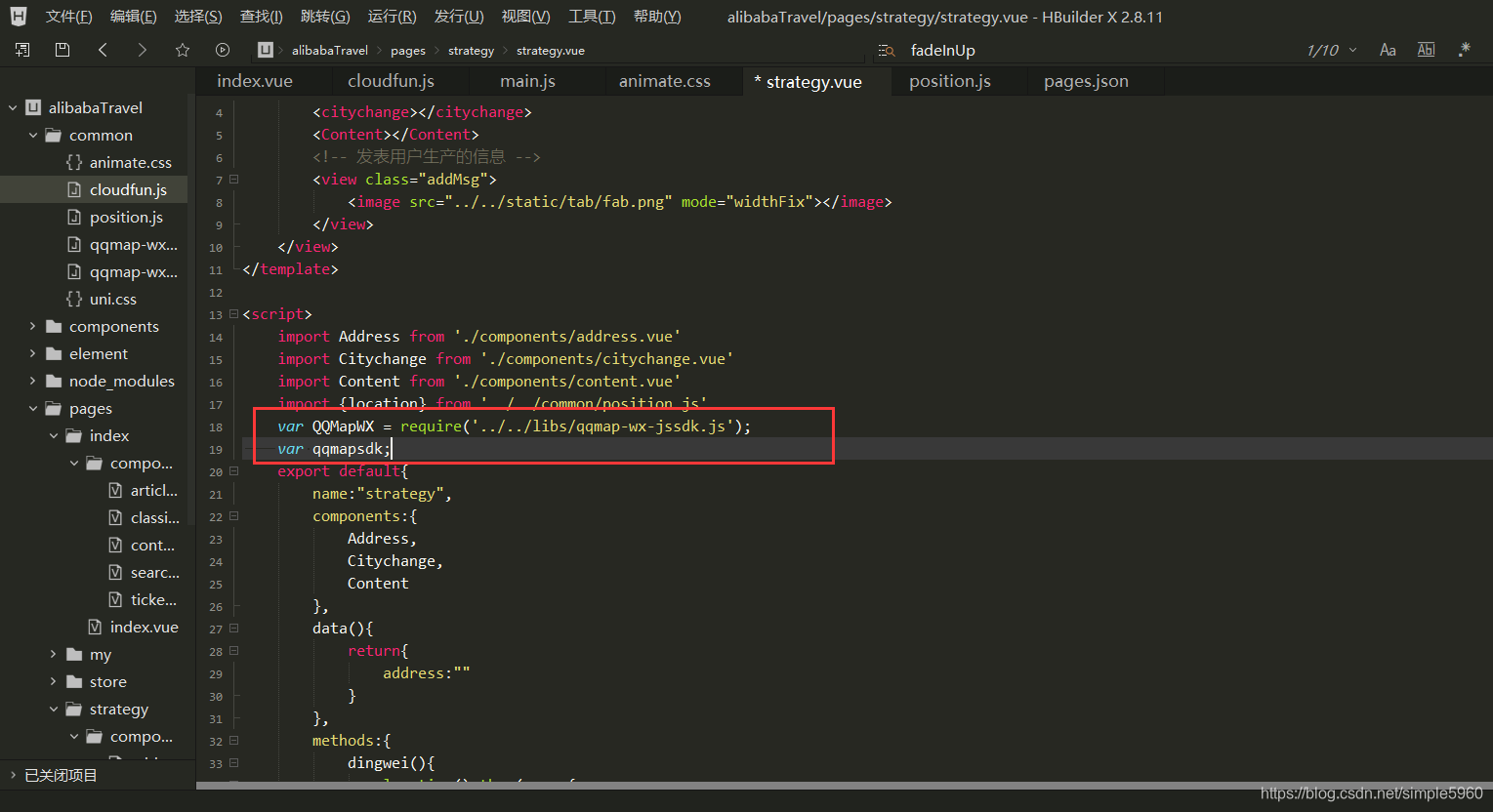Open the 工具(T) menu
Screen dimensions: 1493x812
pos(592,17)
